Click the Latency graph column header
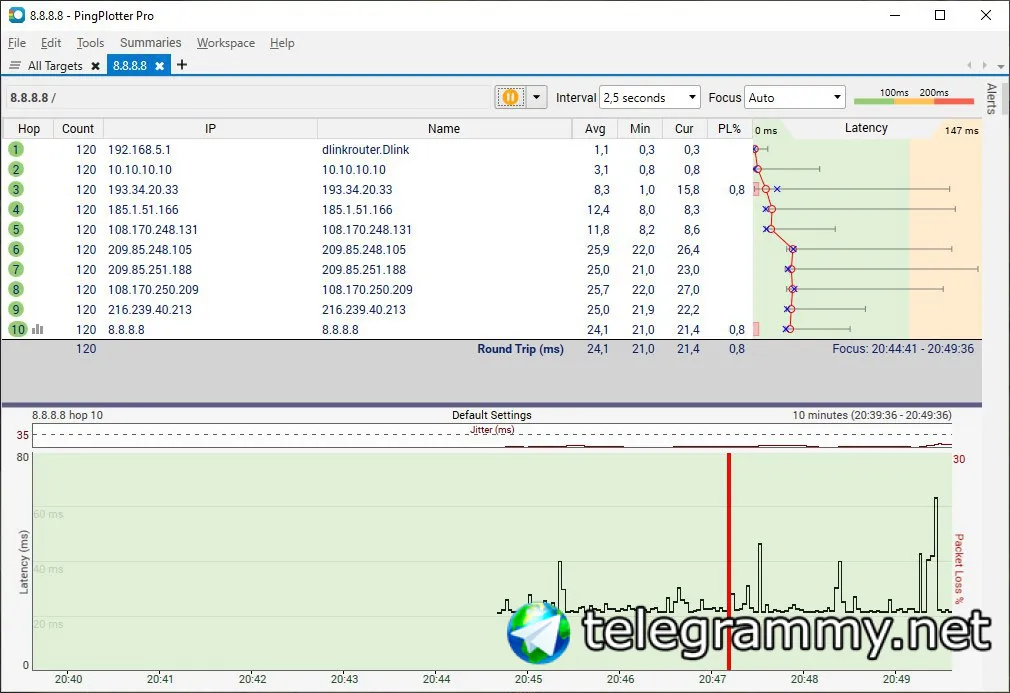1010x693 pixels. 866,128
